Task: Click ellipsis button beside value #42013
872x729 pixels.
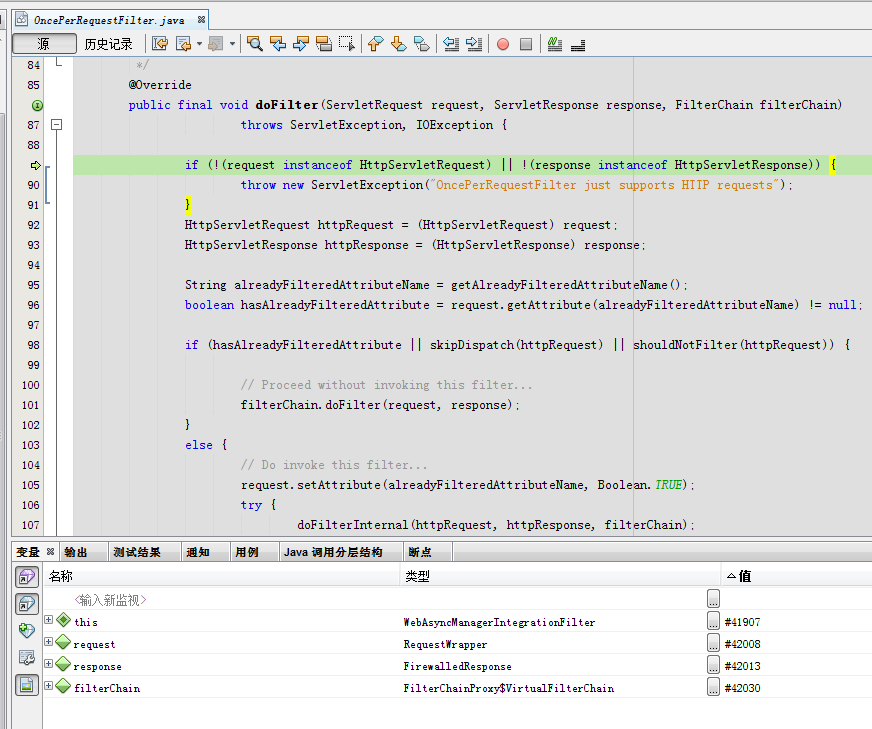Action: (714, 664)
